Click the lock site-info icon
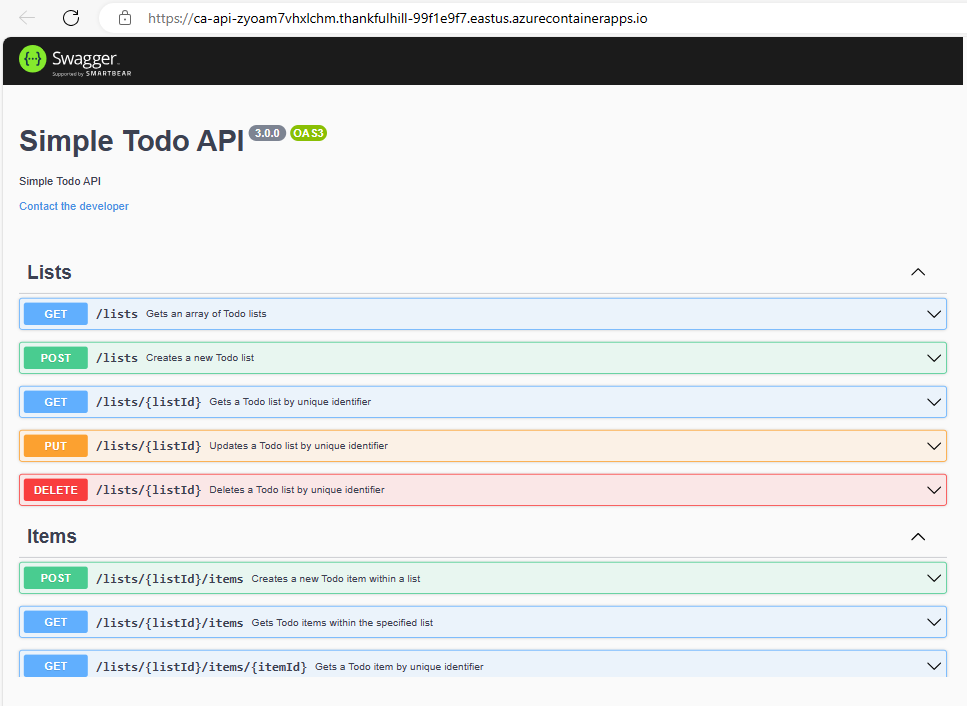Image resolution: width=967 pixels, height=706 pixels. (x=125, y=18)
